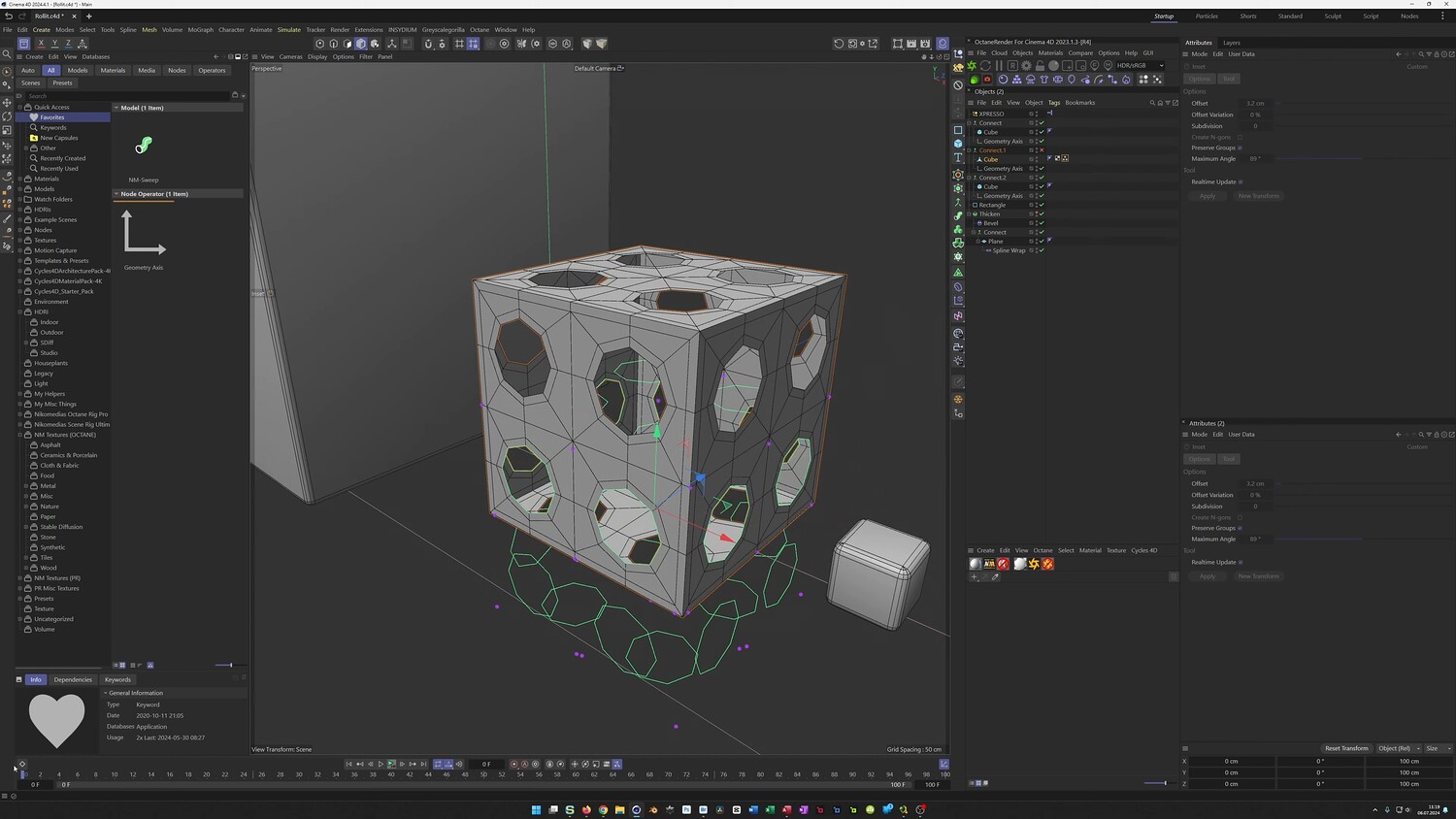Toggle the enable checkmark on Bevel object
Image resolution: width=1456 pixels, height=819 pixels.
coord(1042,223)
